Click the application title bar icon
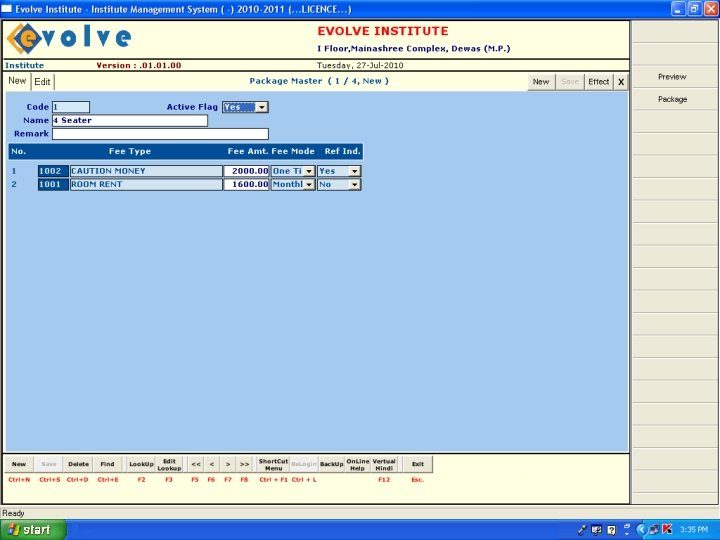This screenshot has width=720, height=540. click(x=7, y=9)
